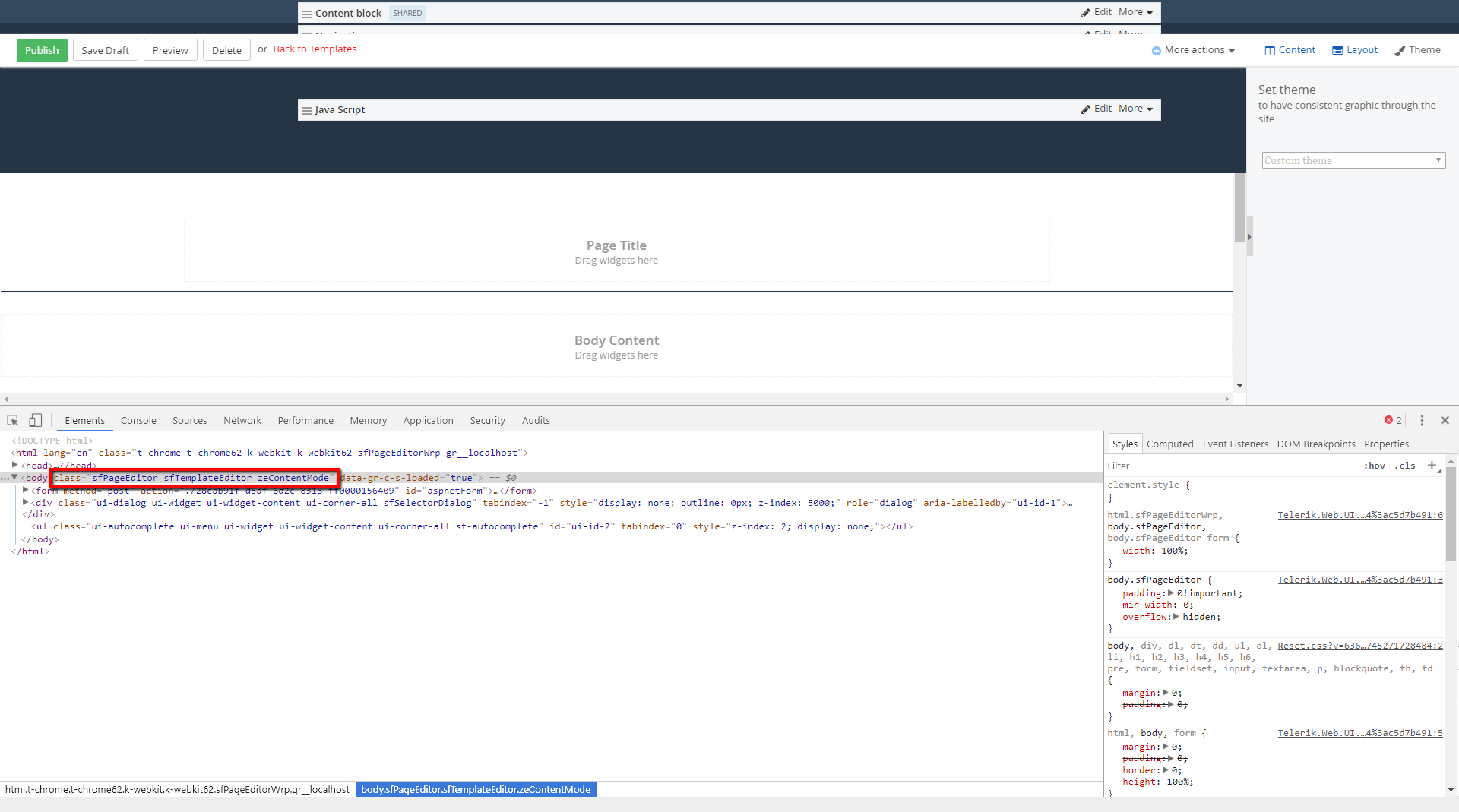Click the Java Script widget drag handle

[307, 110]
